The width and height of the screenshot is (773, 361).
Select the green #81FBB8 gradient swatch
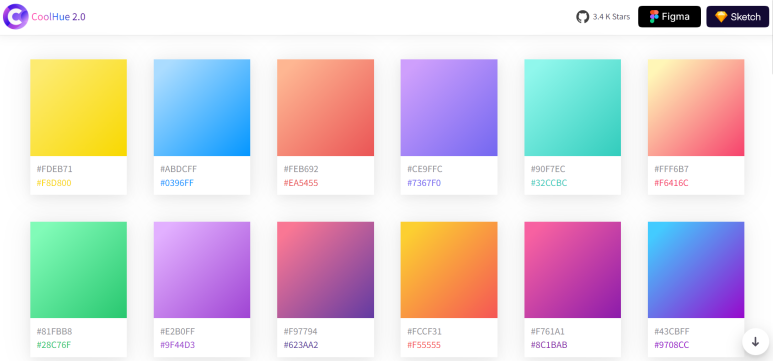78,270
